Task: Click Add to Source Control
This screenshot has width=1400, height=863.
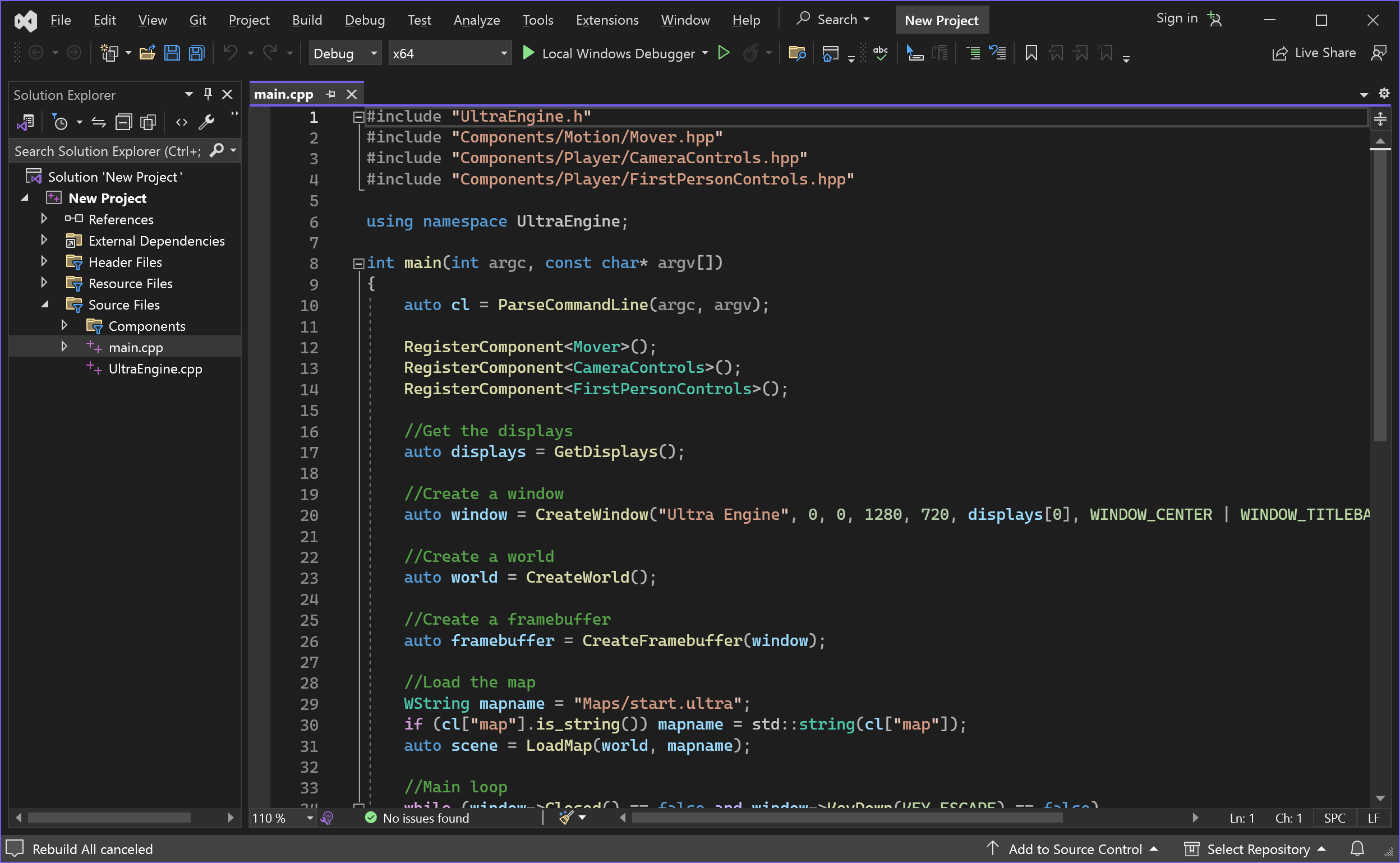Action: tap(1075, 849)
